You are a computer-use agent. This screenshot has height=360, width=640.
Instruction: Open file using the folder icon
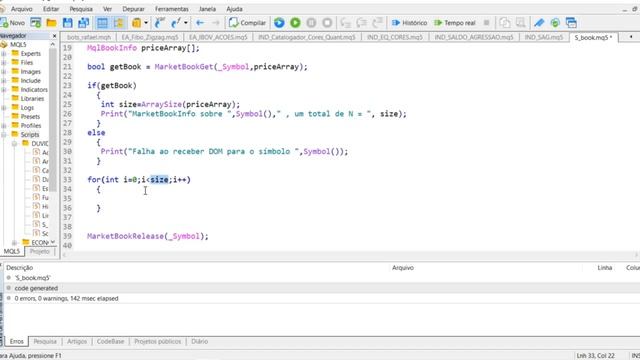coord(51,23)
